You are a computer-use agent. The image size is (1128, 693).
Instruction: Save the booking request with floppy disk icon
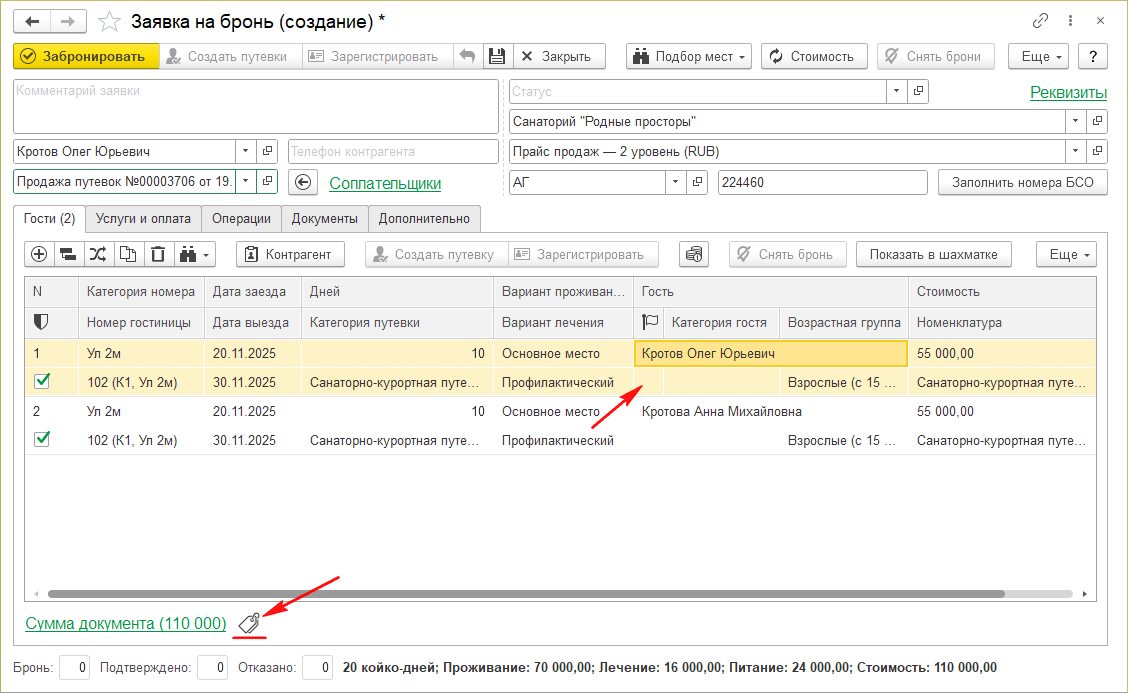click(495, 57)
